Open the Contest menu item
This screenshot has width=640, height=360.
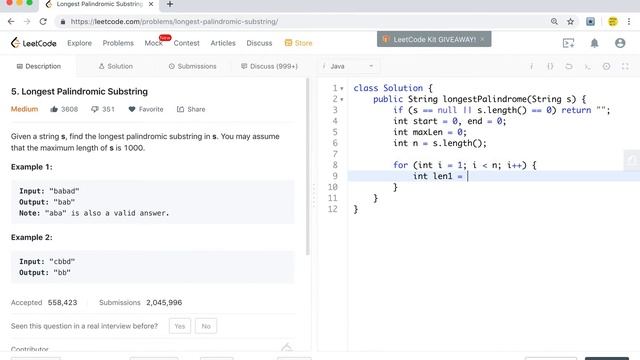pyautogui.click(x=187, y=43)
